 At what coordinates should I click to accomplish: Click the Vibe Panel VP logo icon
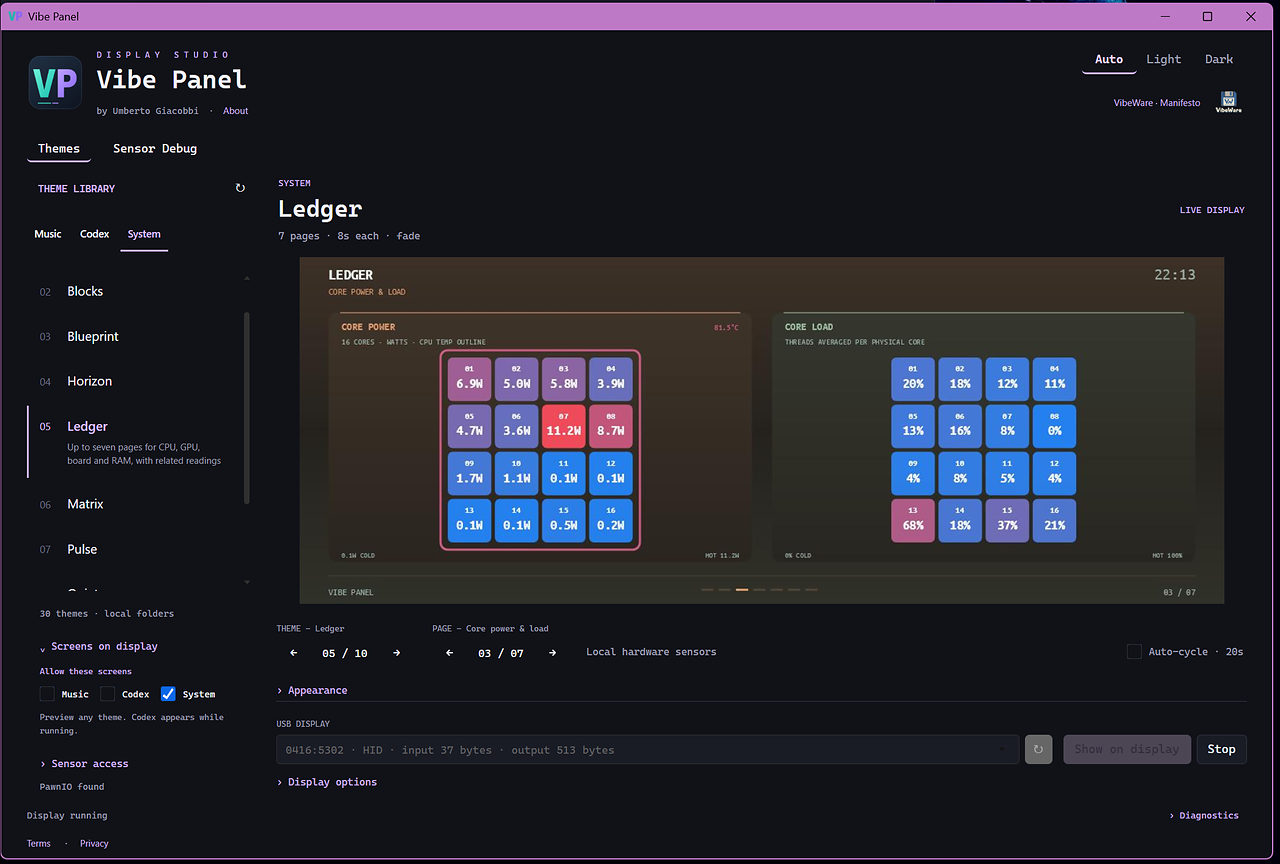click(x=55, y=83)
